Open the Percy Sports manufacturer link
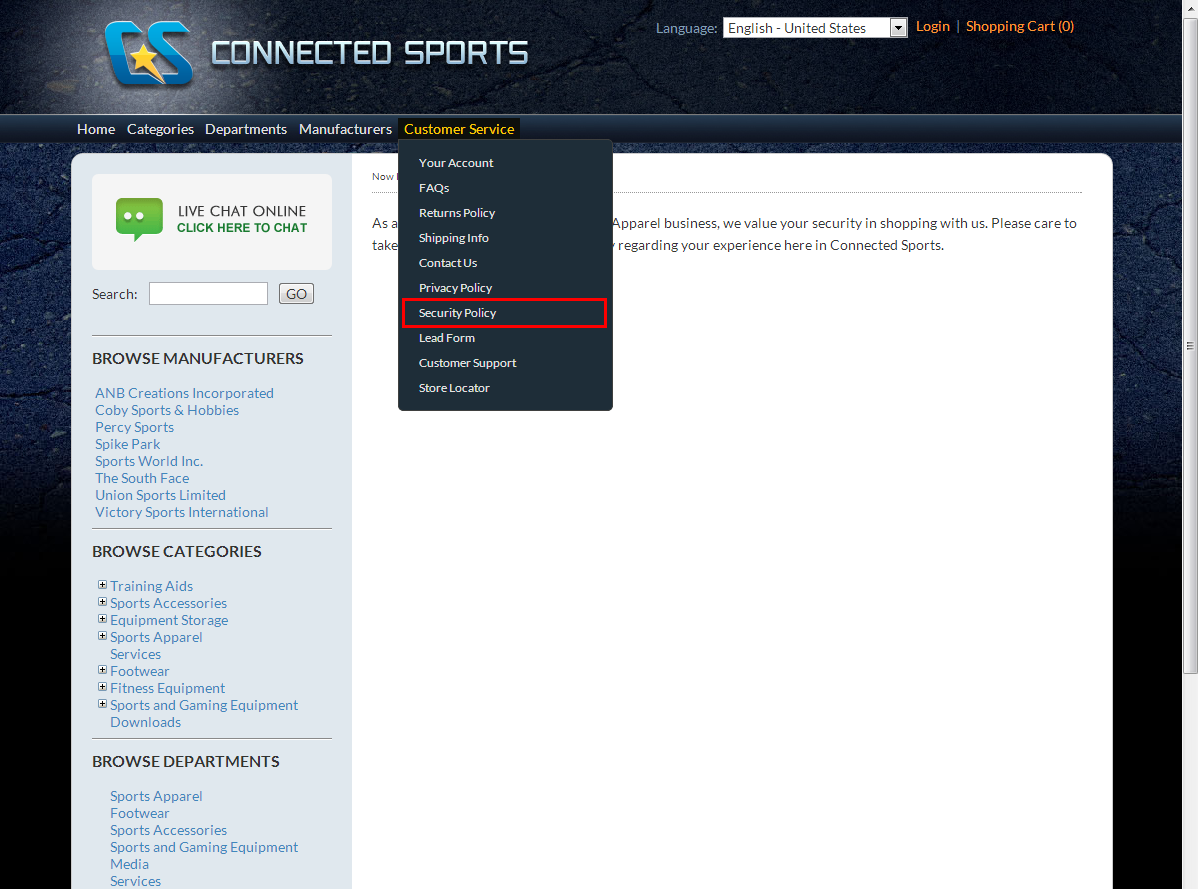Screen dimensions: 1198x889 tap(134, 427)
